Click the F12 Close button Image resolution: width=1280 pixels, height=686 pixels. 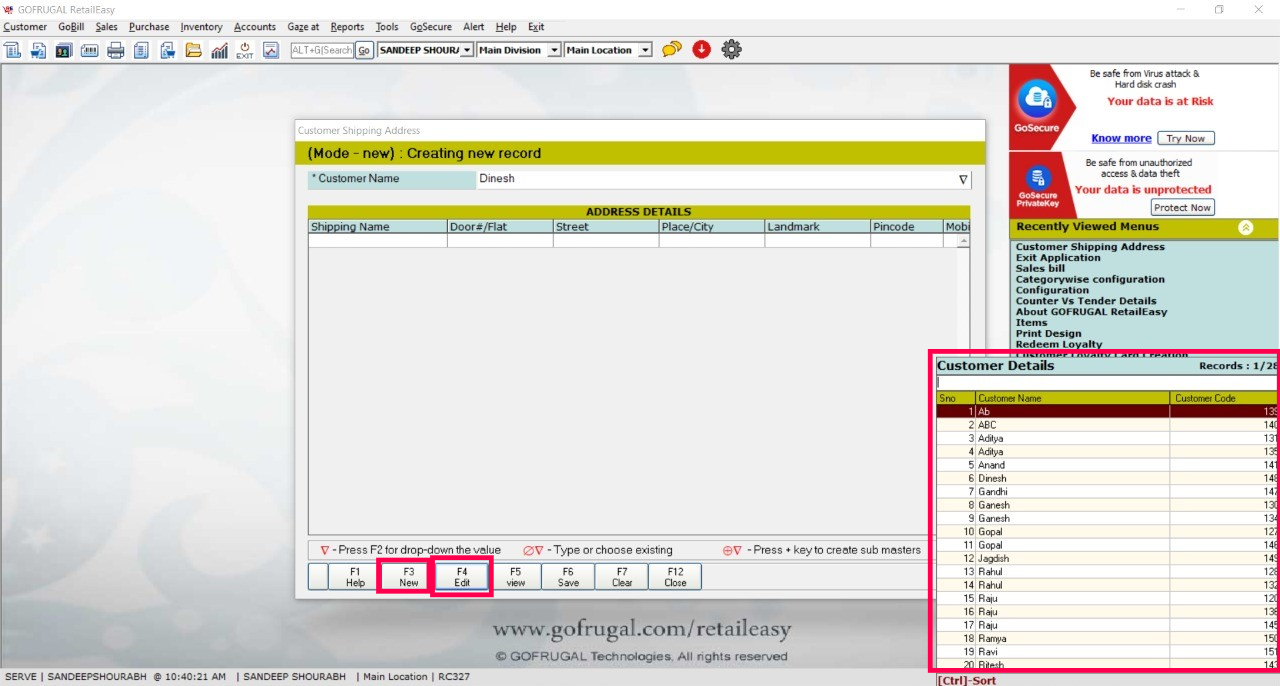pyautogui.click(x=675, y=577)
